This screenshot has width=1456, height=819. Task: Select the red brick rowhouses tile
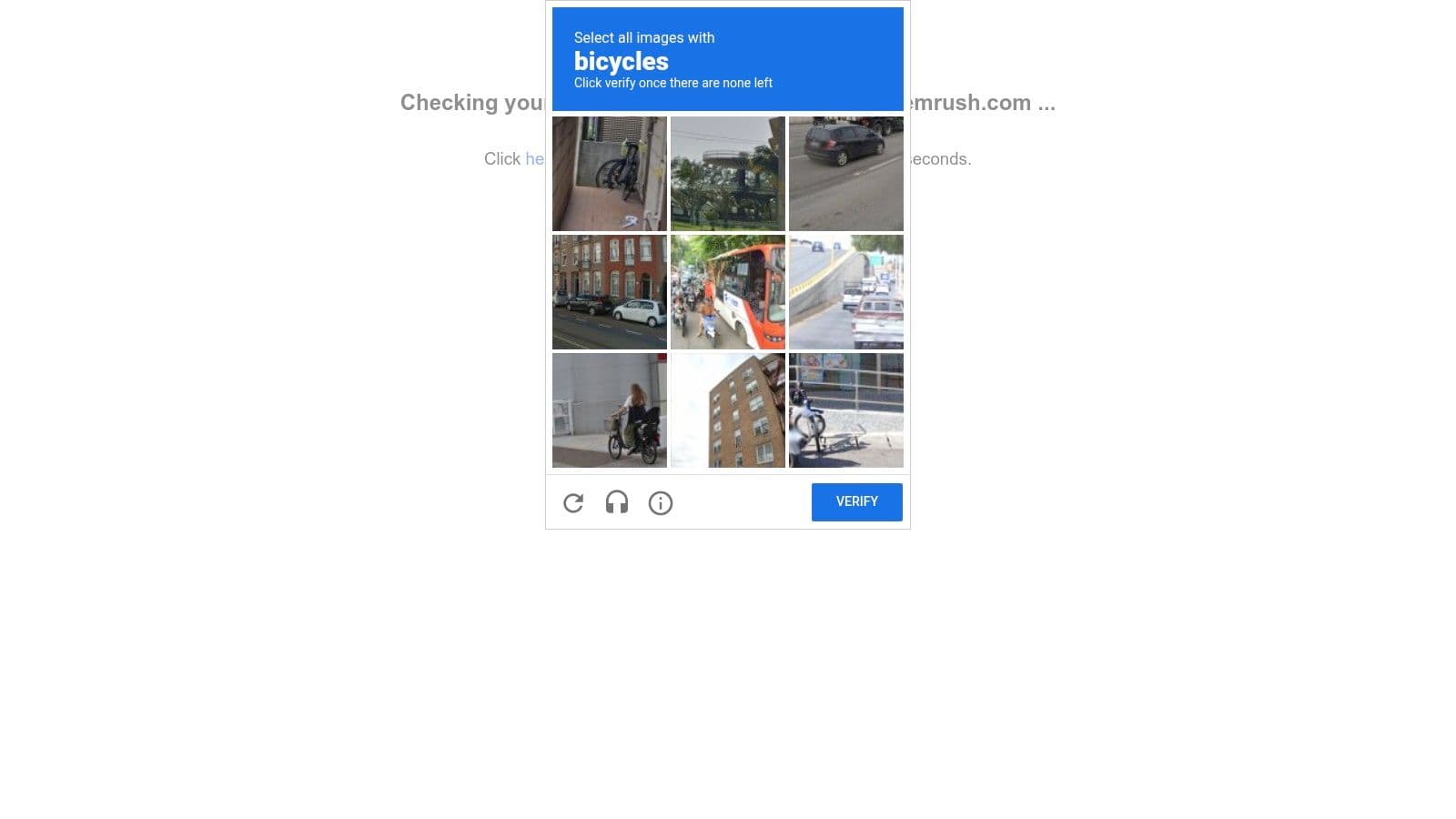click(610, 292)
